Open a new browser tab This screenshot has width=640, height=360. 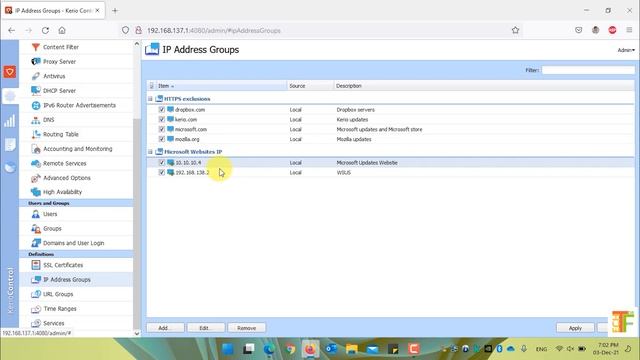click(115, 11)
